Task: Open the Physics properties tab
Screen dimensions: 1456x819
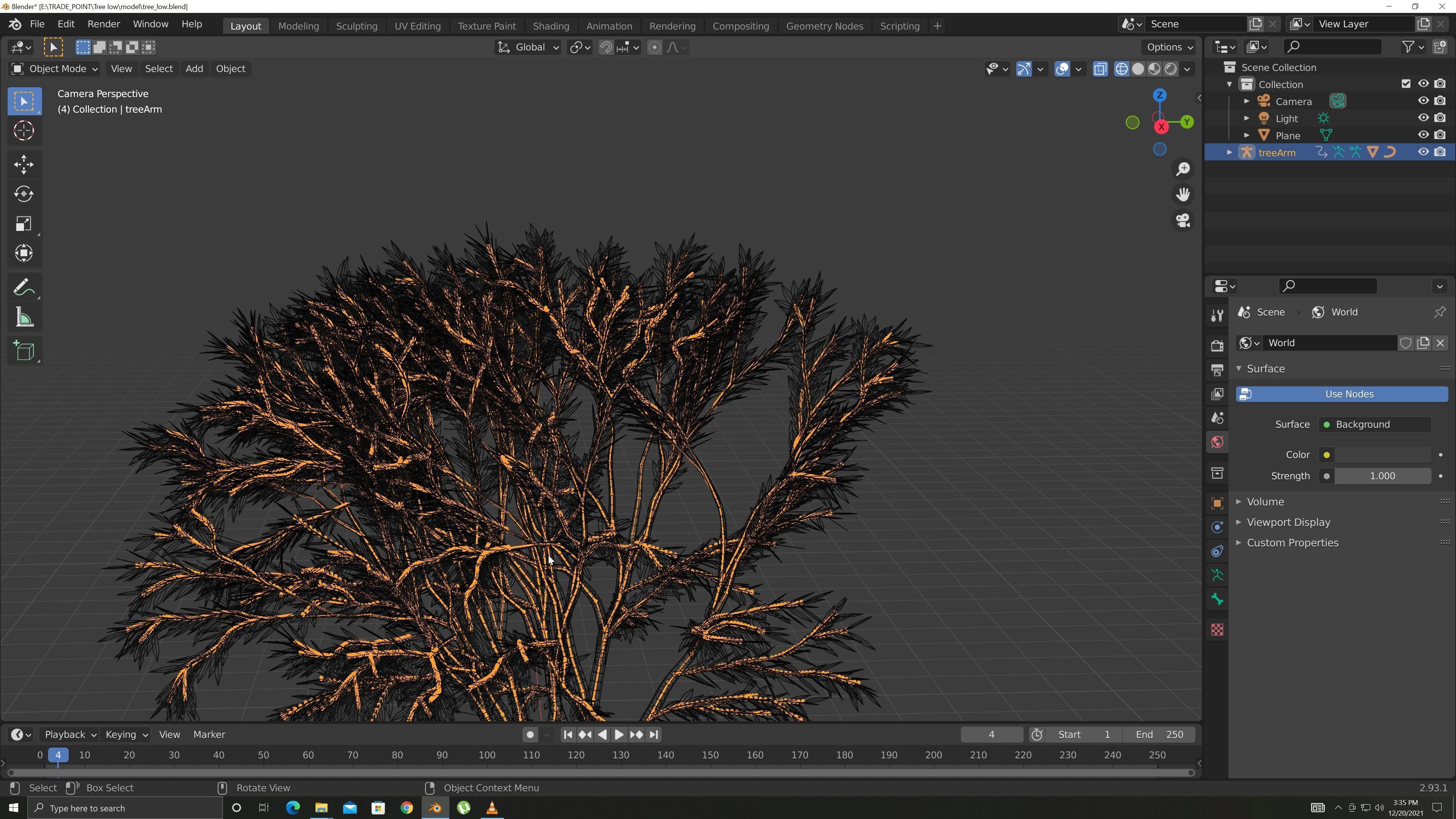Action: [x=1217, y=527]
